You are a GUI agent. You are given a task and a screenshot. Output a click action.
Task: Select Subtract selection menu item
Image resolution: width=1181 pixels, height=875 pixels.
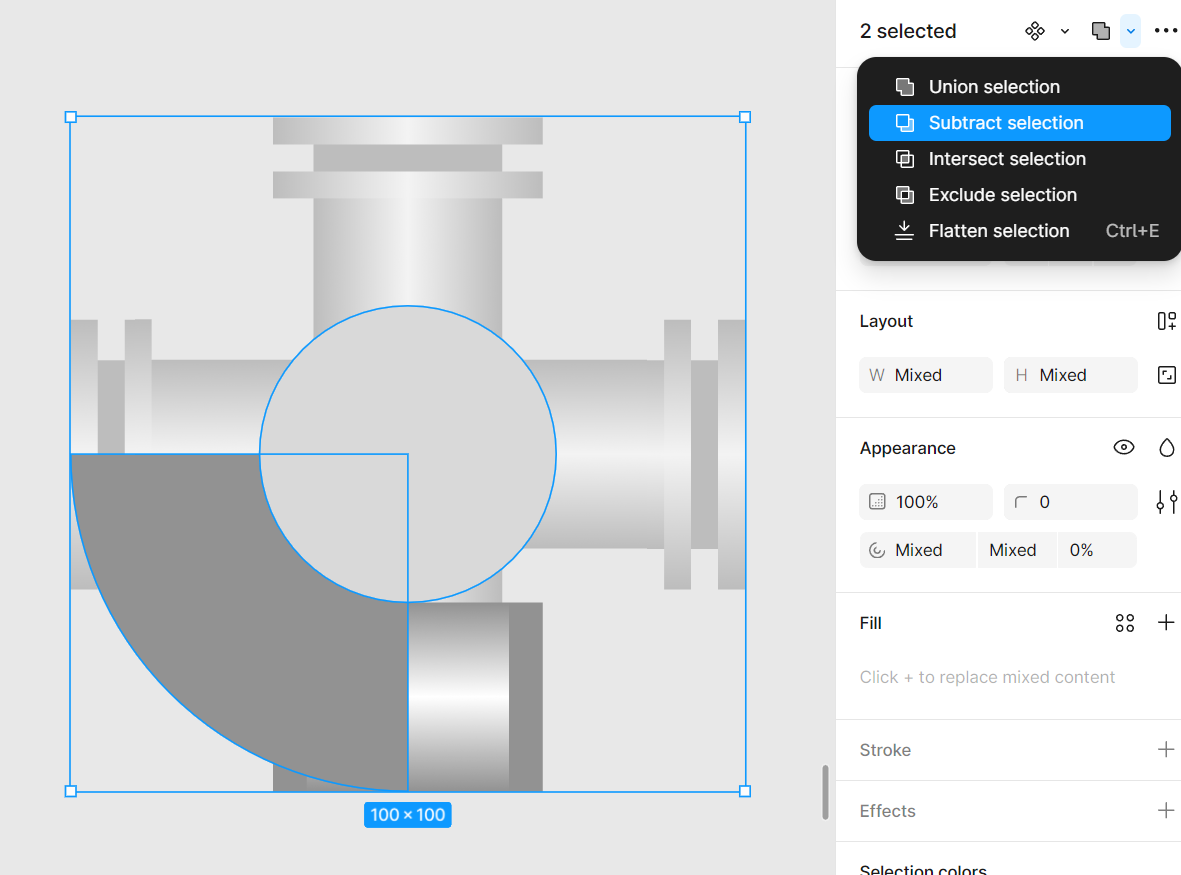pyautogui.click(x=1006, y=123)
